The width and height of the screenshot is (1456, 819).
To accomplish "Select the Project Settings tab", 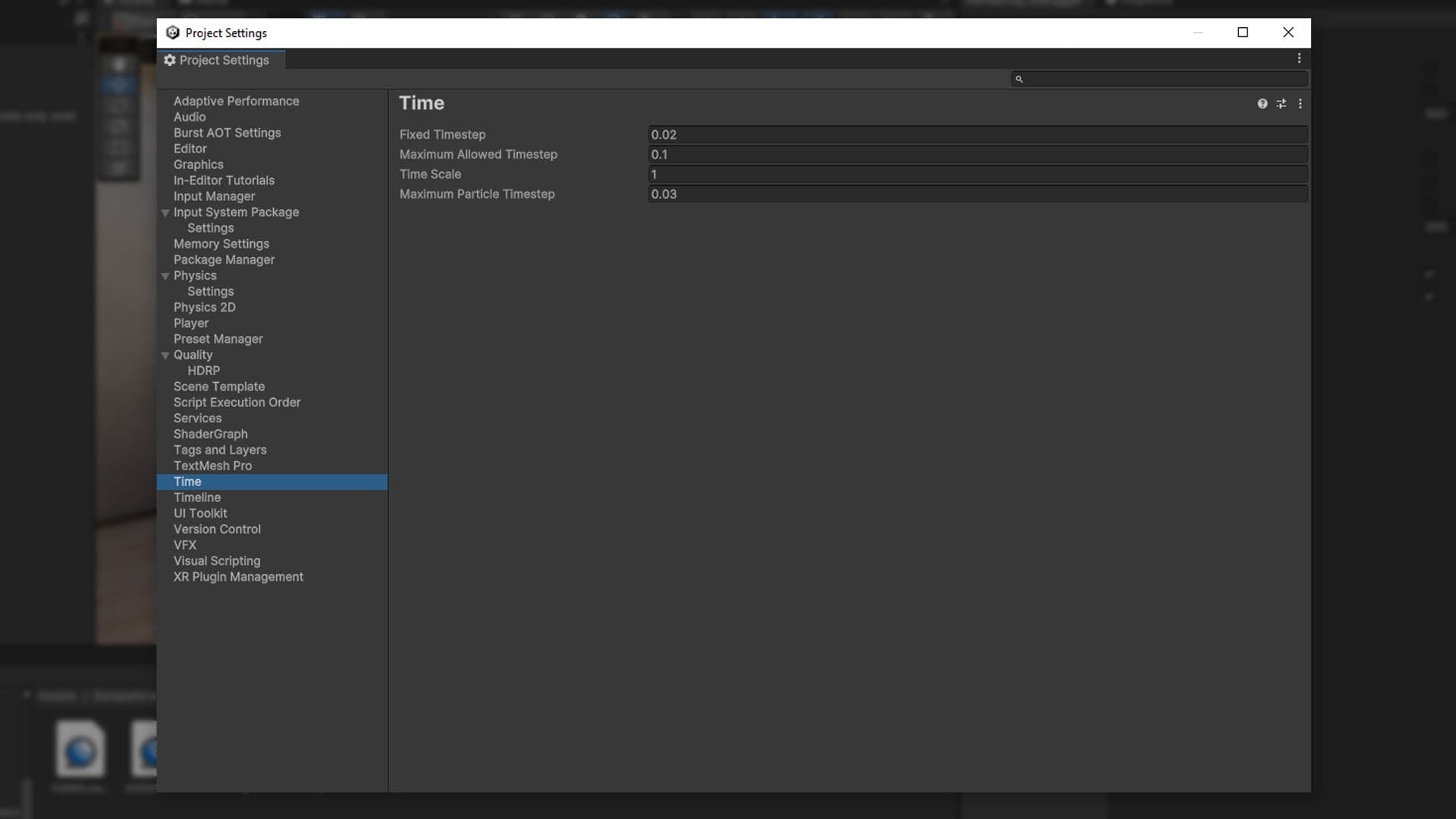I will 223,60.
